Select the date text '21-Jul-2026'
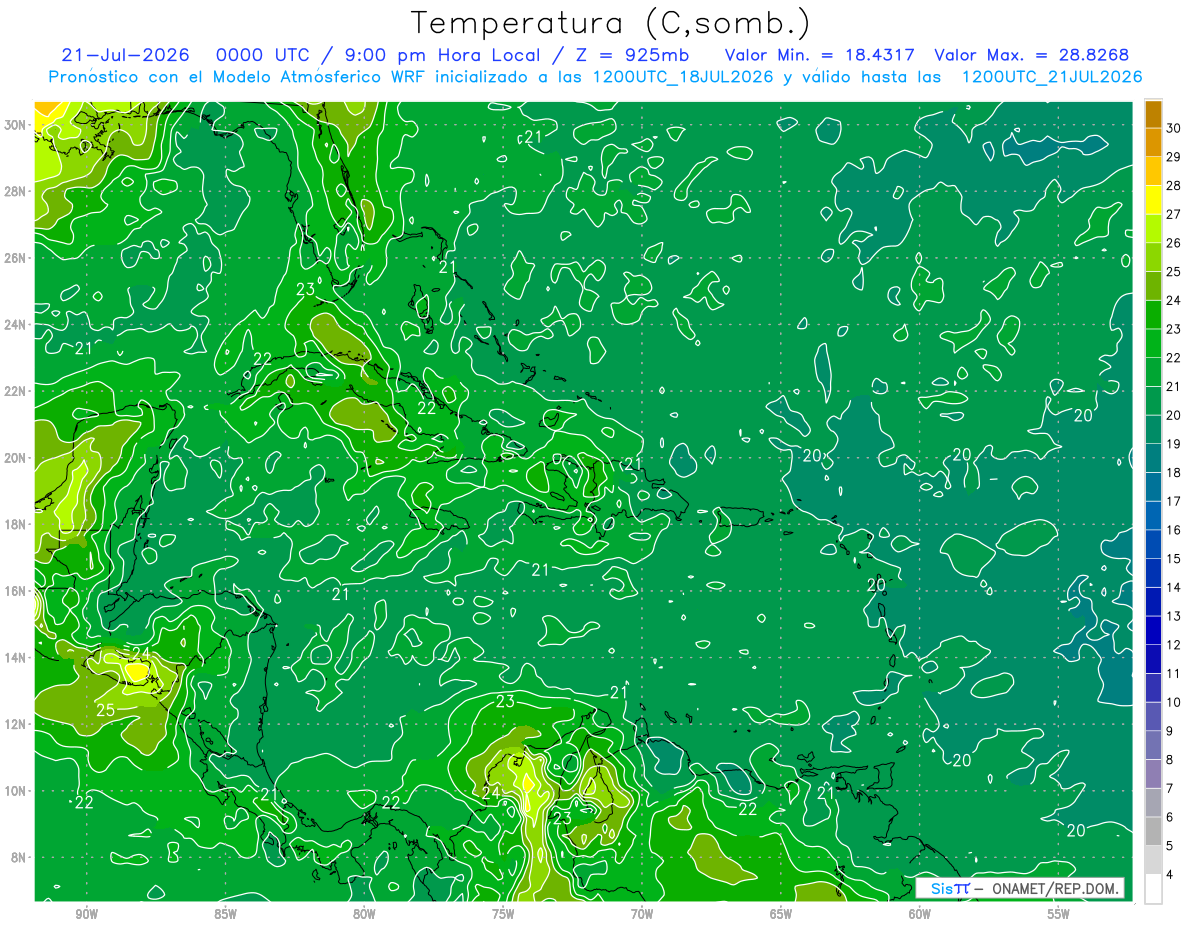Screen dimensions: 1200x927 pyautogui.click(x=124, y=55)
